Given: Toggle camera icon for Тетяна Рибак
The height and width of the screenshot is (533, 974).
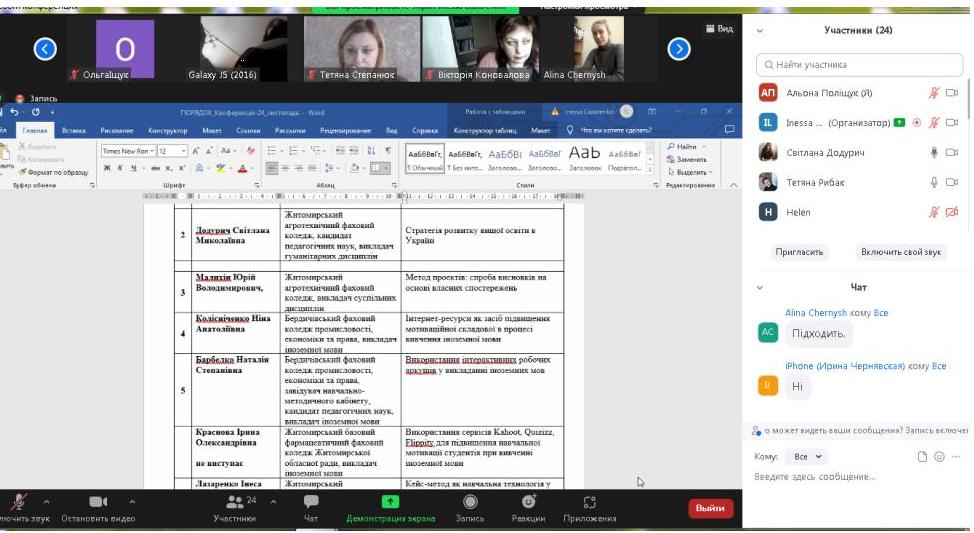Looking at the screenshot, I should [952, 182].
